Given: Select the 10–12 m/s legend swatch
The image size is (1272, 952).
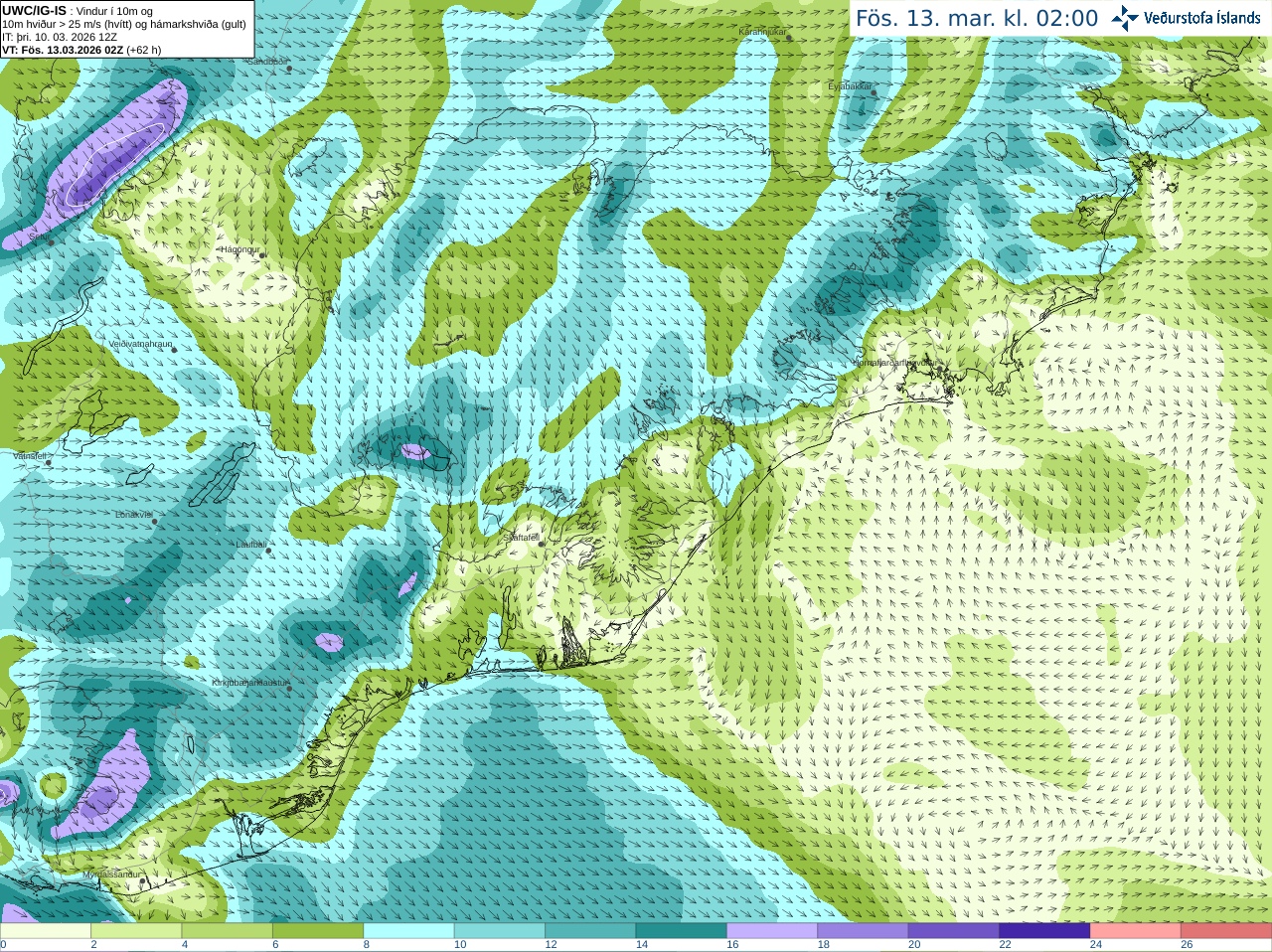Looking at the screenshot, I should (500, 931).
